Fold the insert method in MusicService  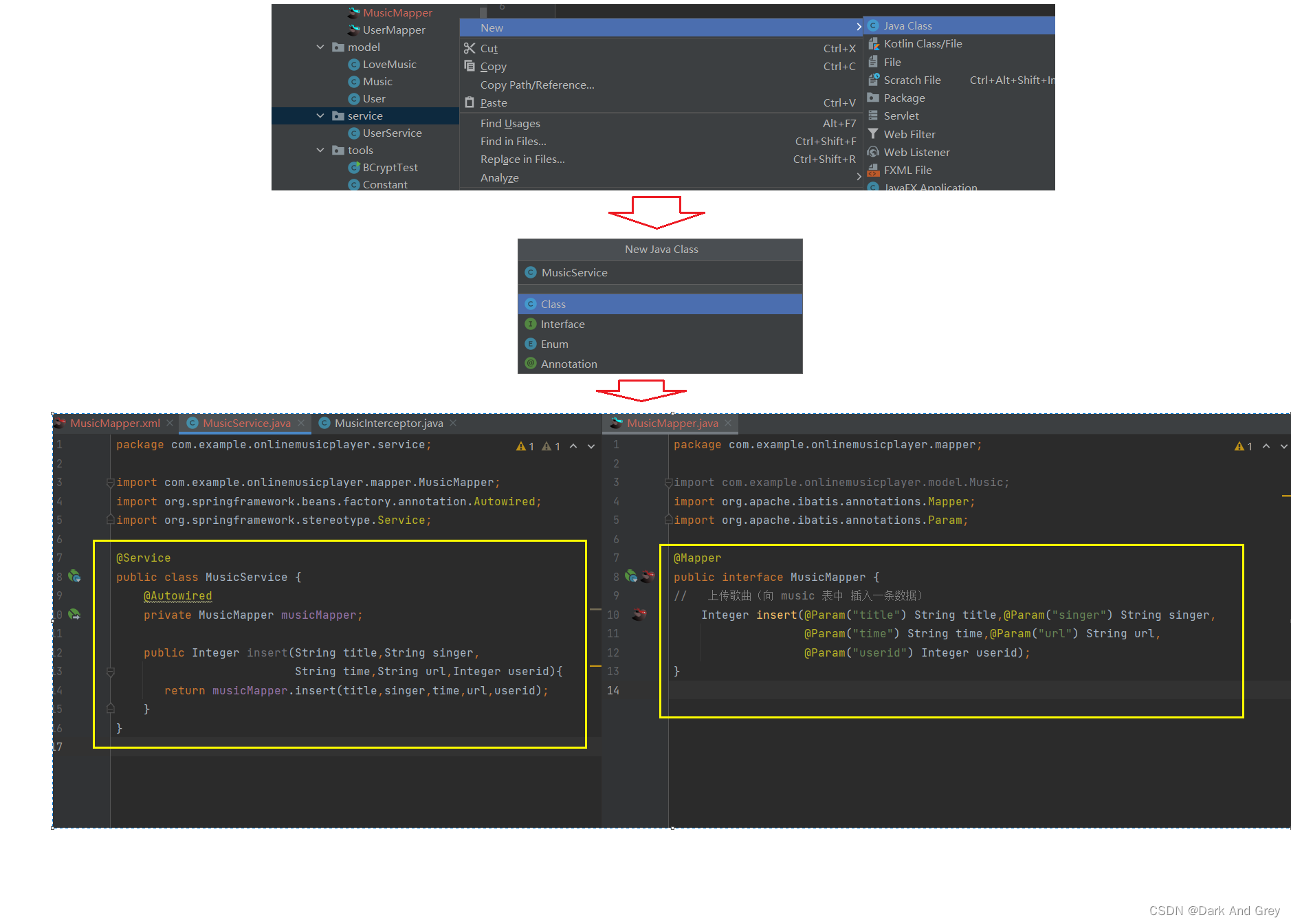(110, 672)
